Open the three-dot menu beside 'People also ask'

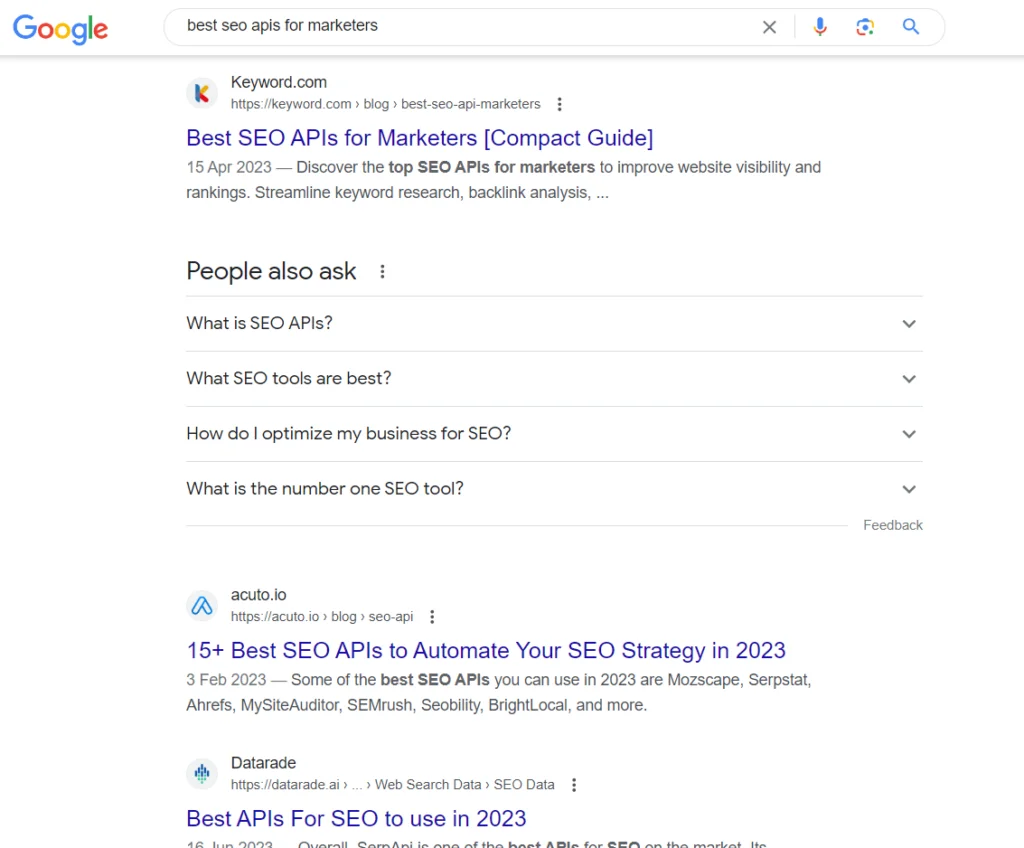[x=382, y=271]
